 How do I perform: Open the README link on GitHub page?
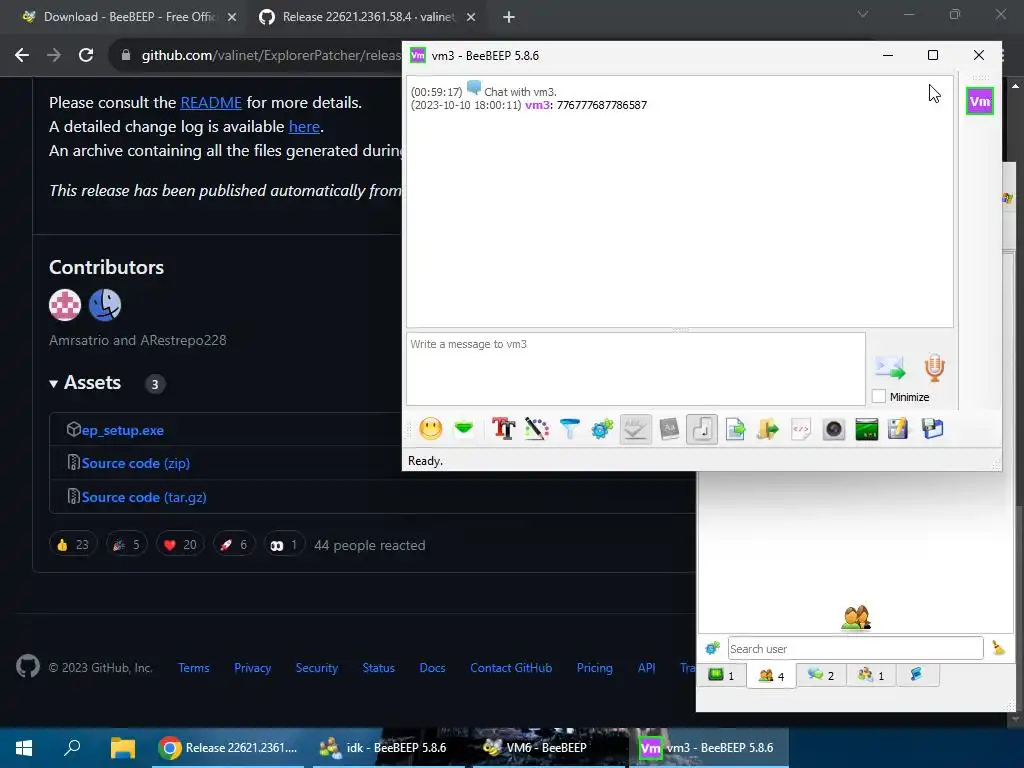tap(211, 103)
